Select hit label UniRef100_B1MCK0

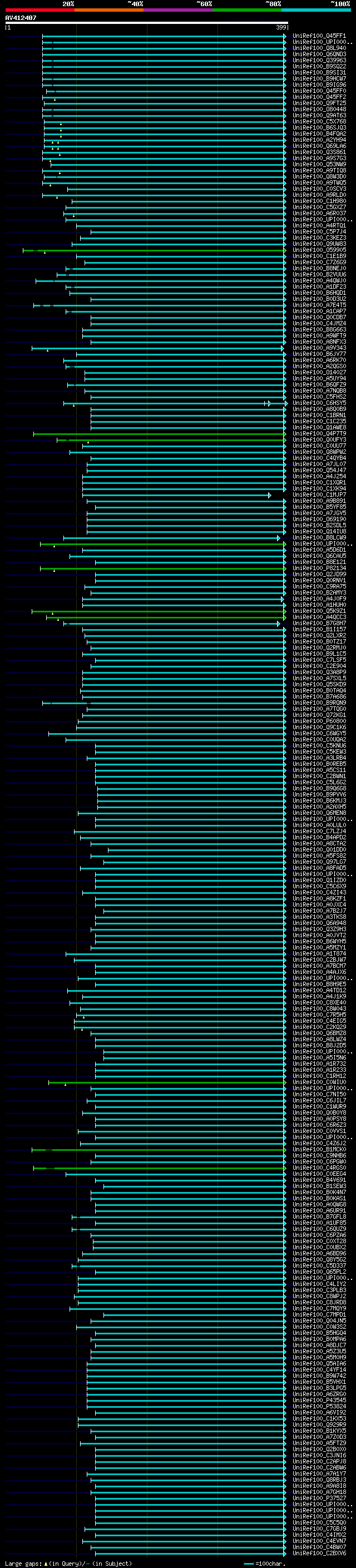click(319, 1150)
